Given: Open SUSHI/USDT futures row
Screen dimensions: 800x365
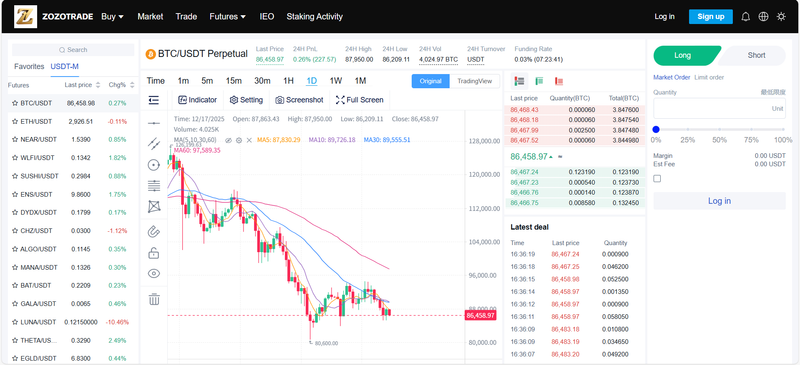Looking at the screenshot, I should point(73,176).
